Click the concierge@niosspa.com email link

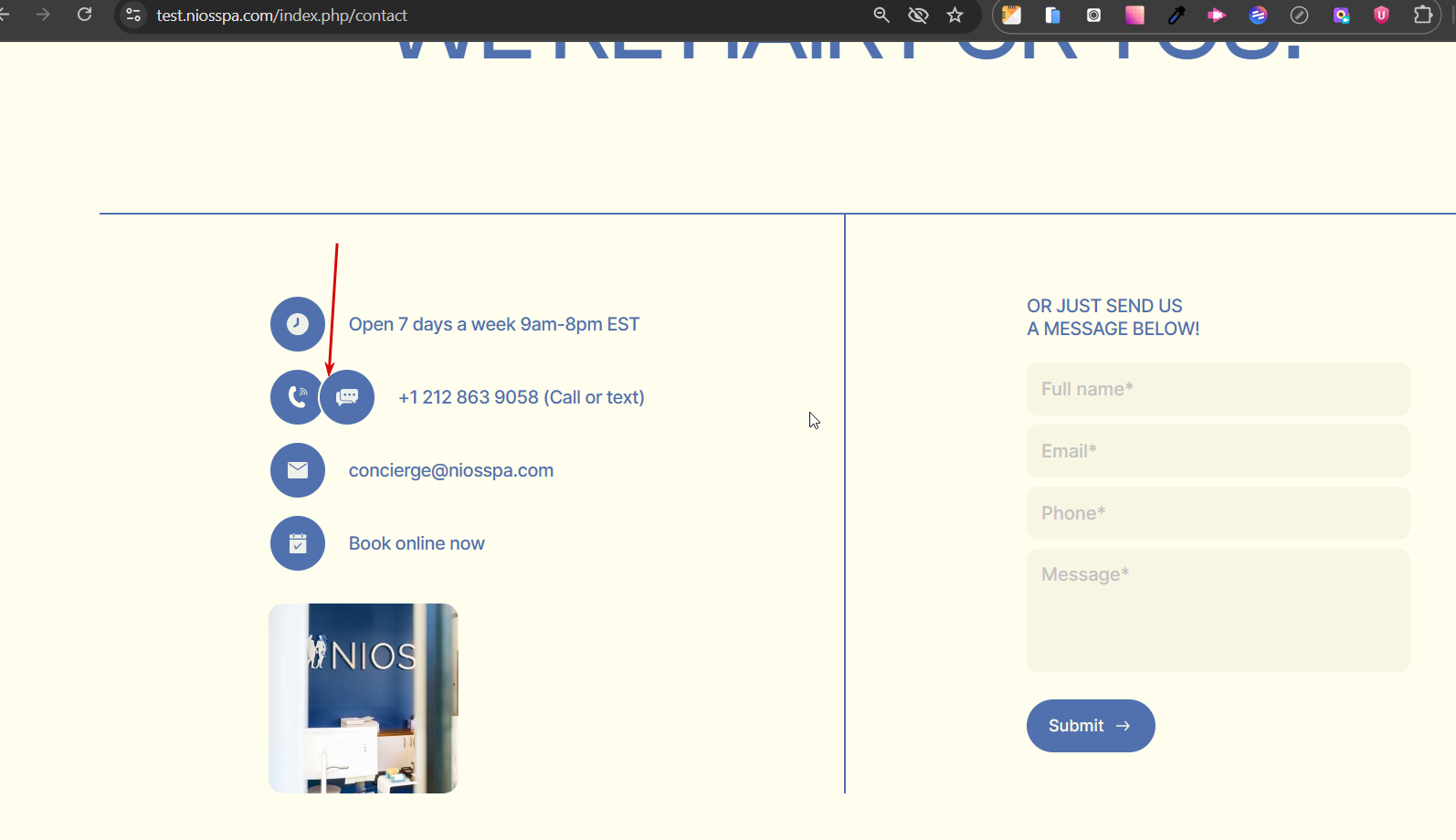click(451, 470)
